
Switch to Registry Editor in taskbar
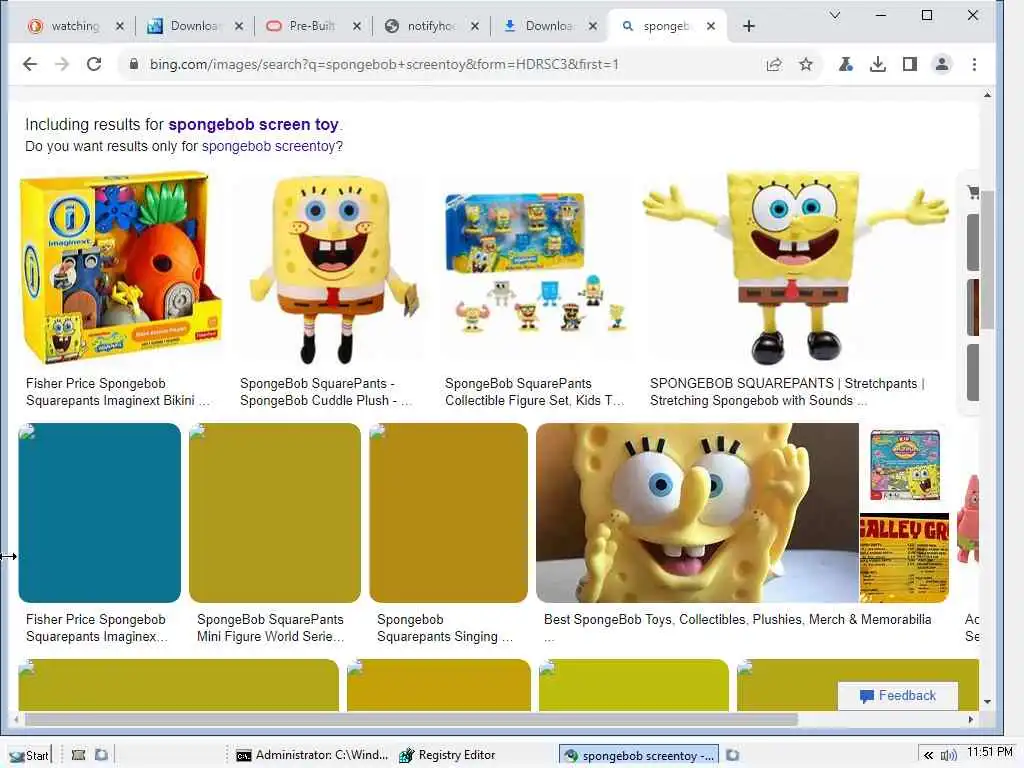click(448, 756)
